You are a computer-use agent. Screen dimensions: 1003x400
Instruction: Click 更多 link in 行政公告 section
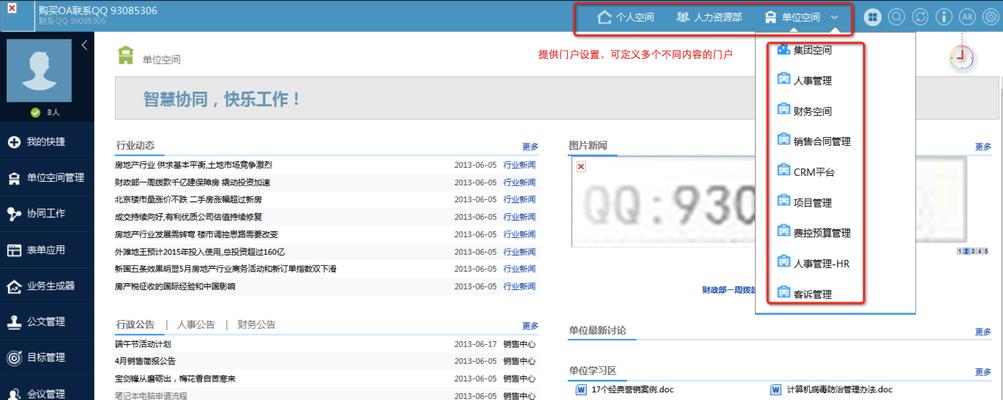(530, 326)
